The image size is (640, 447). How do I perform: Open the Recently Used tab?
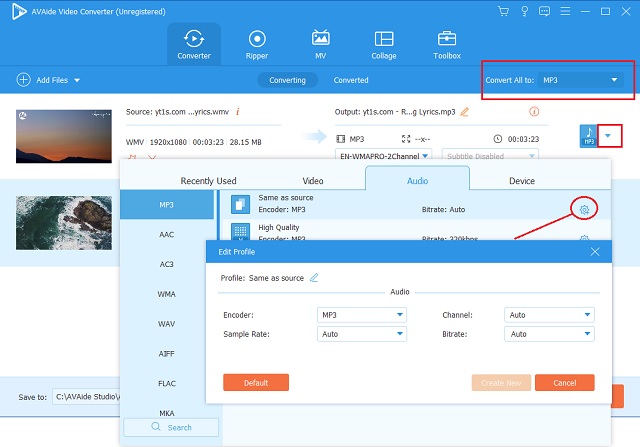click(208, 180)
